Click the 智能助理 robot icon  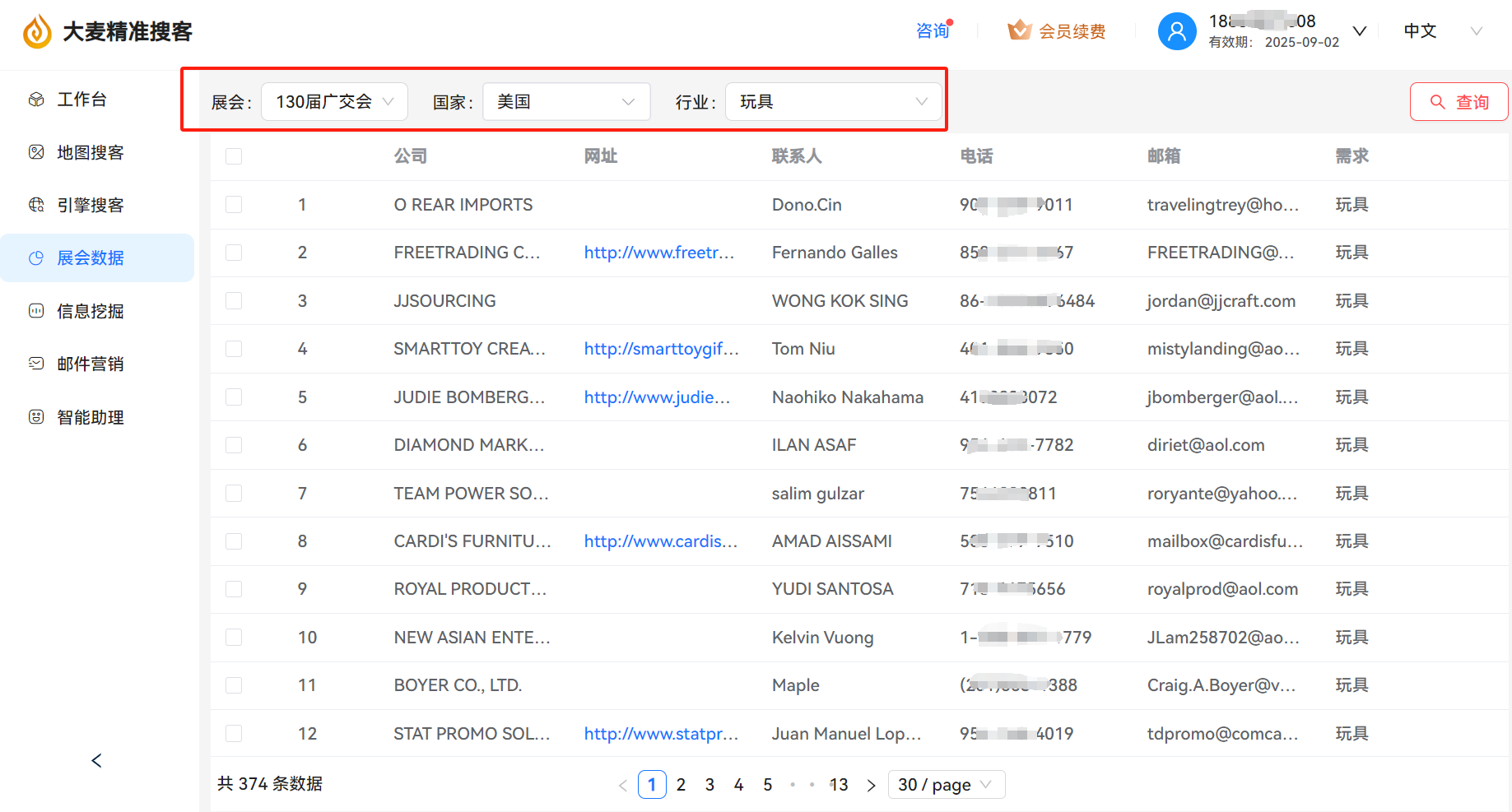pos(36,417)
